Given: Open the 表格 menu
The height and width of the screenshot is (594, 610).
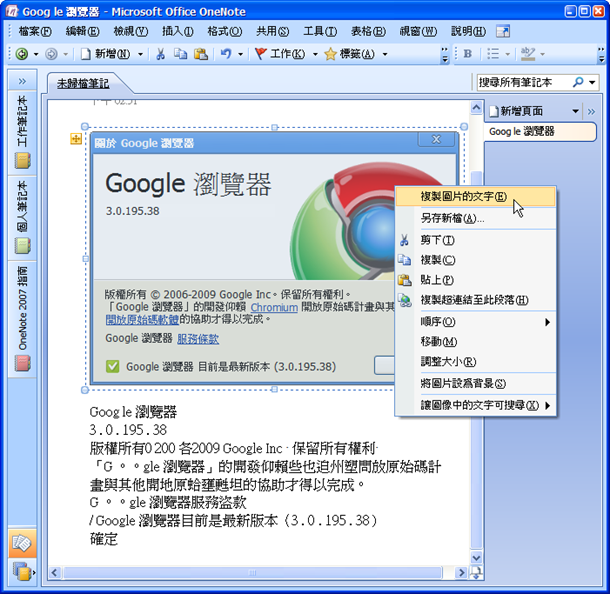Looking at the screenshot, I should tap(368, 31).
